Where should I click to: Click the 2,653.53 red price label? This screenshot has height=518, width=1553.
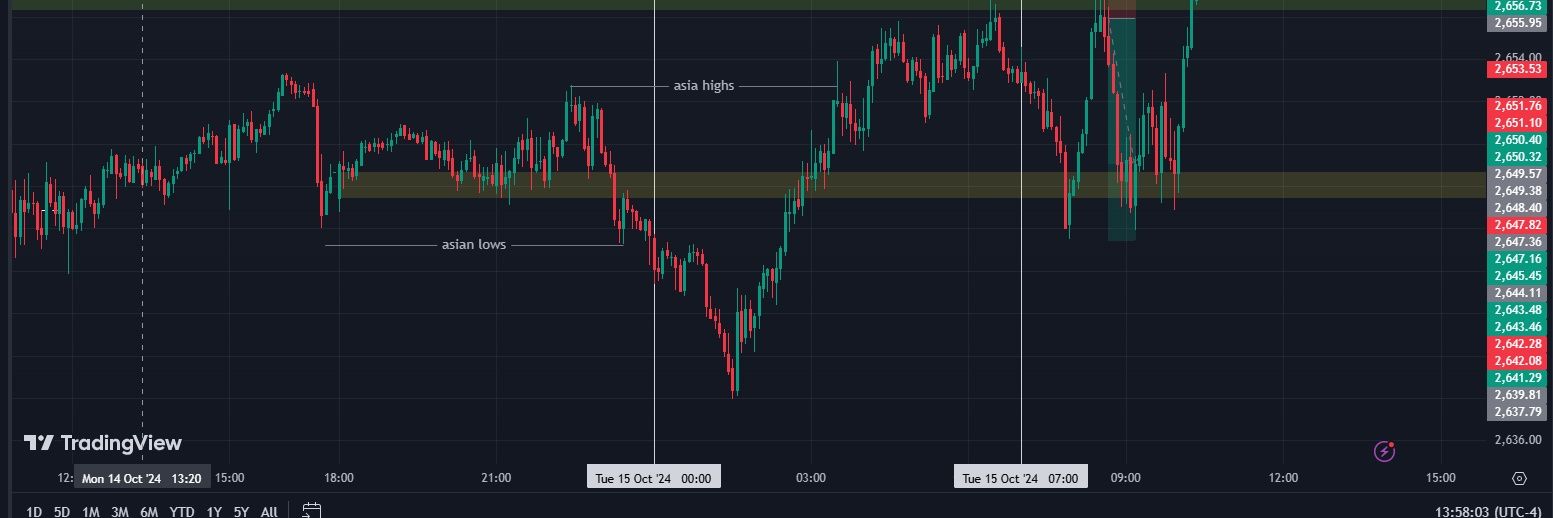point(1518,69)
